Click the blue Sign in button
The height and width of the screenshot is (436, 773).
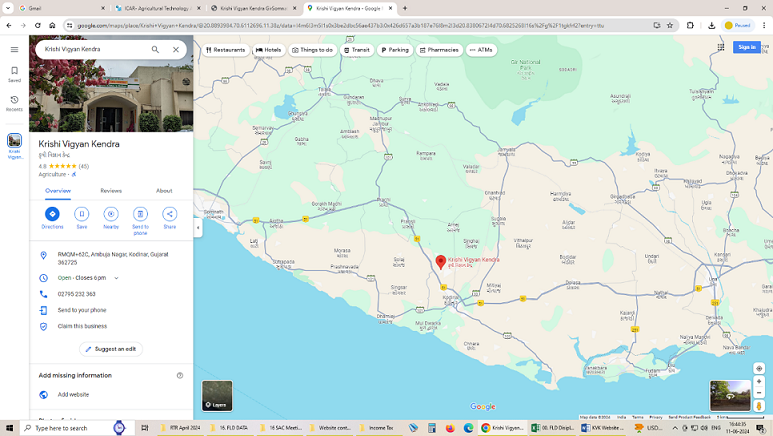tap(746, 47)
